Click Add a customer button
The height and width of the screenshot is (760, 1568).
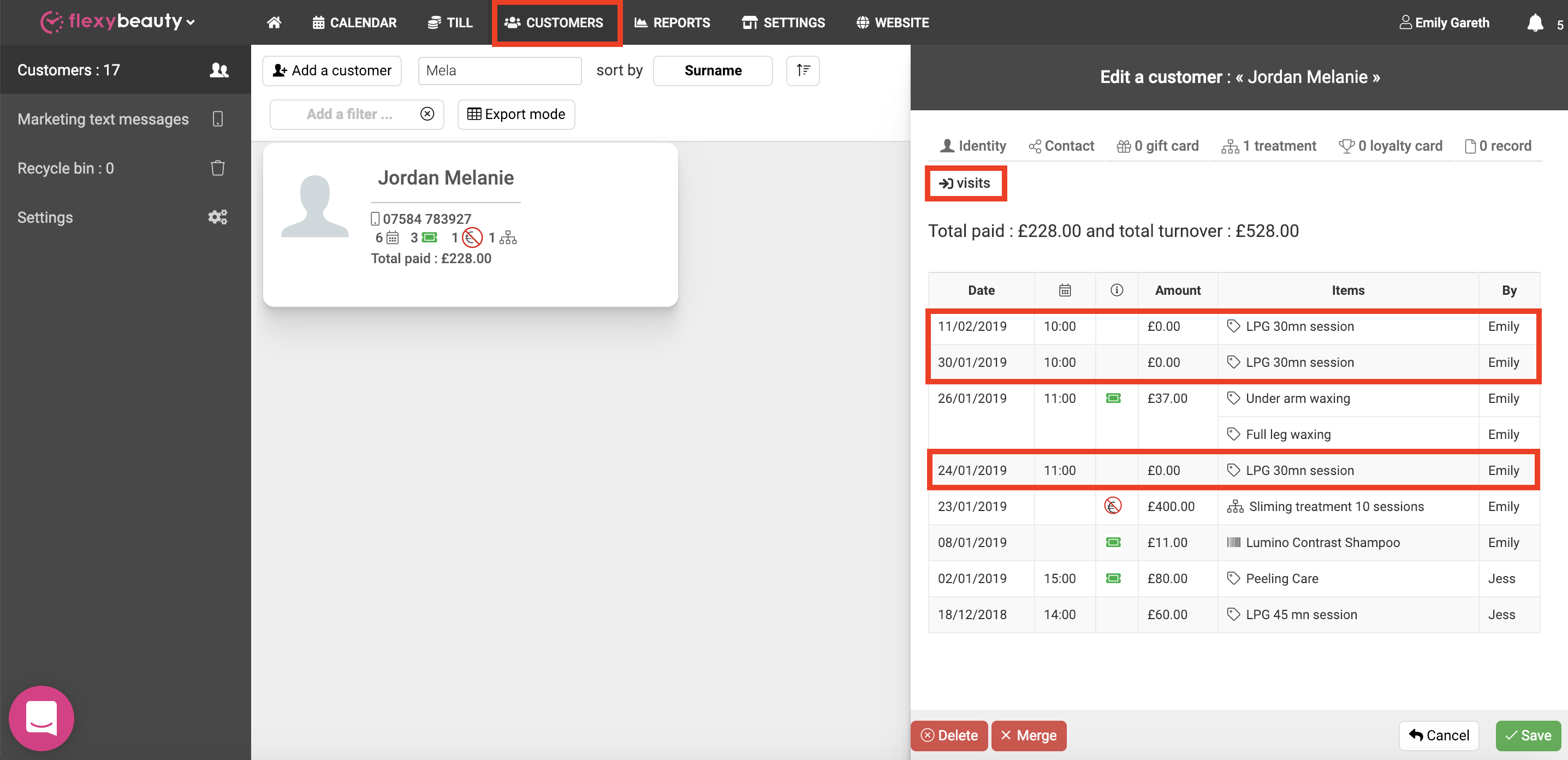(332, 70)
